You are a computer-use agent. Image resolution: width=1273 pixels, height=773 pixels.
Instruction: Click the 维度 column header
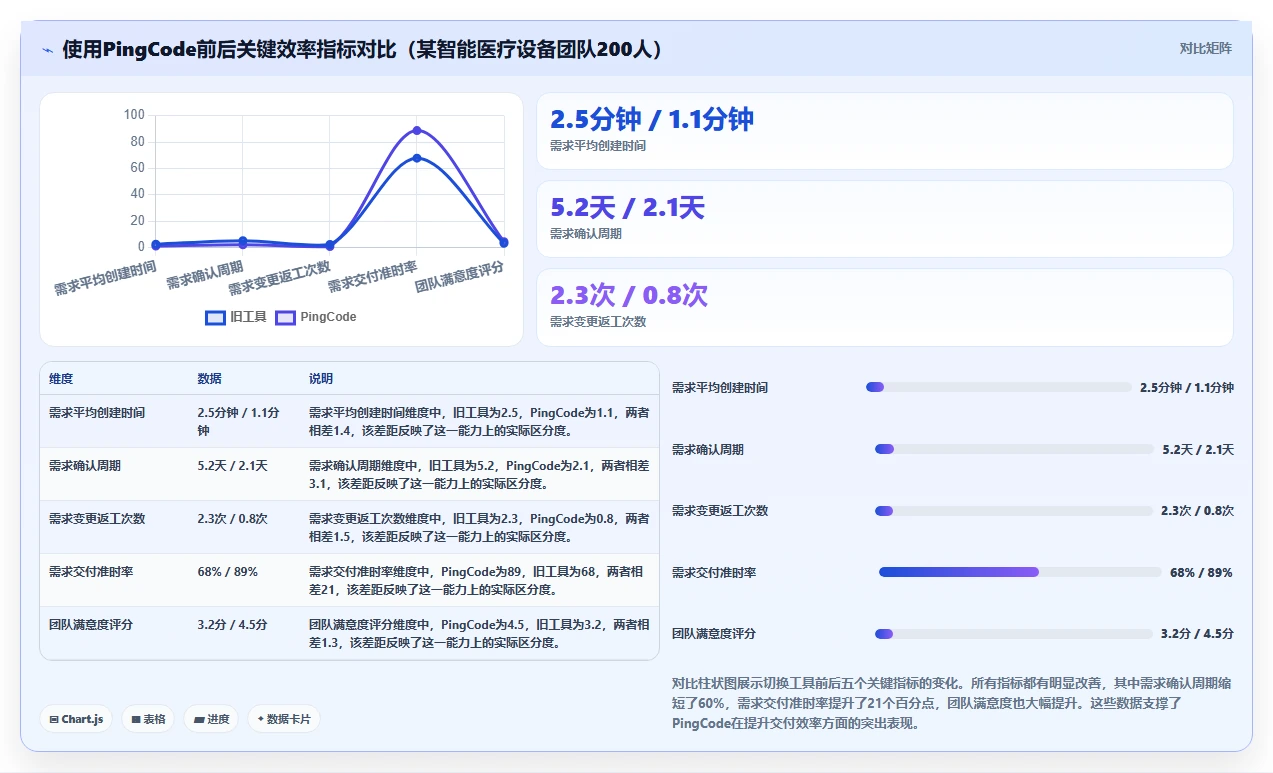pos(61,379)
